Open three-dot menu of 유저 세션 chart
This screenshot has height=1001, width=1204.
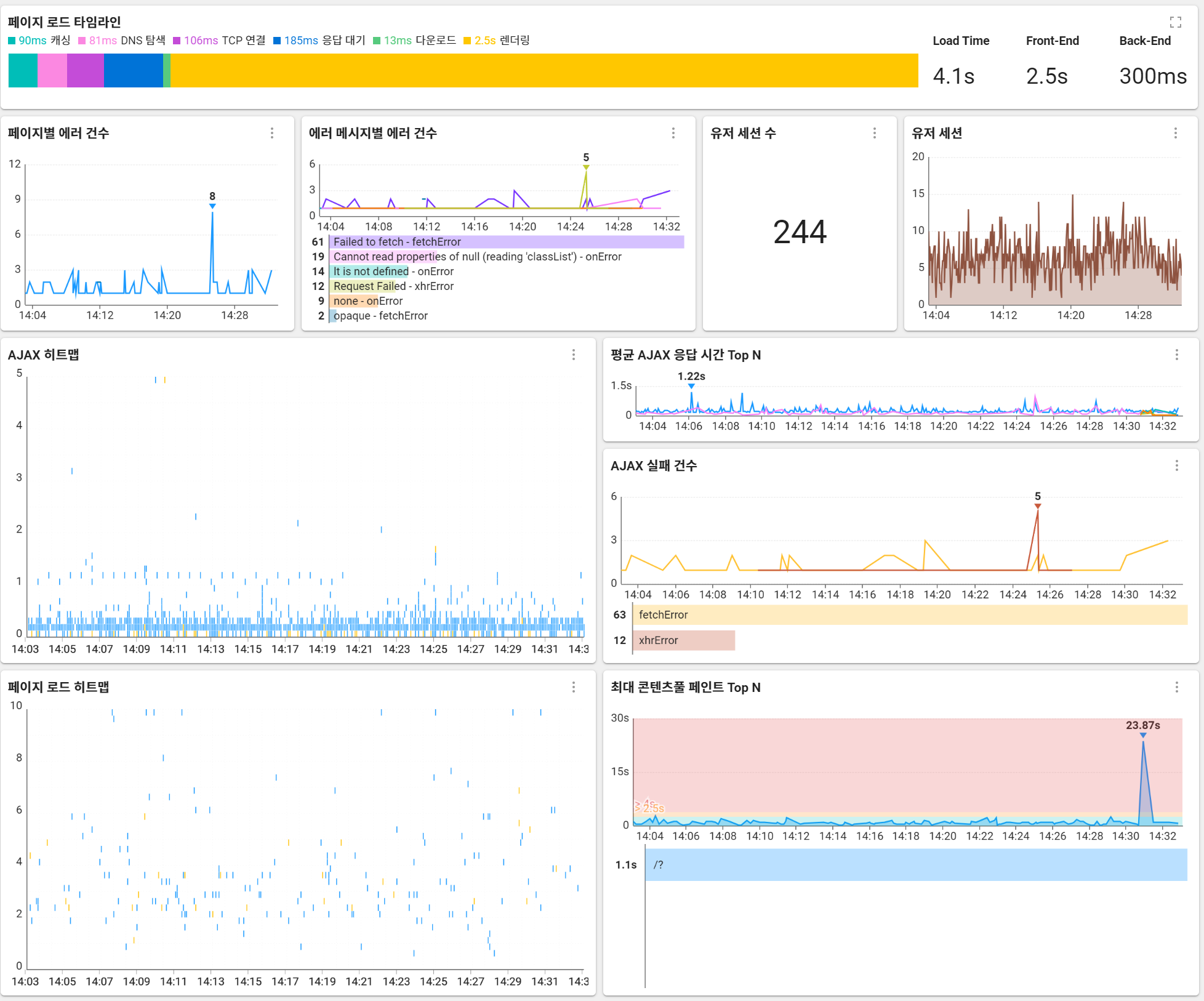coord(1175,133)
